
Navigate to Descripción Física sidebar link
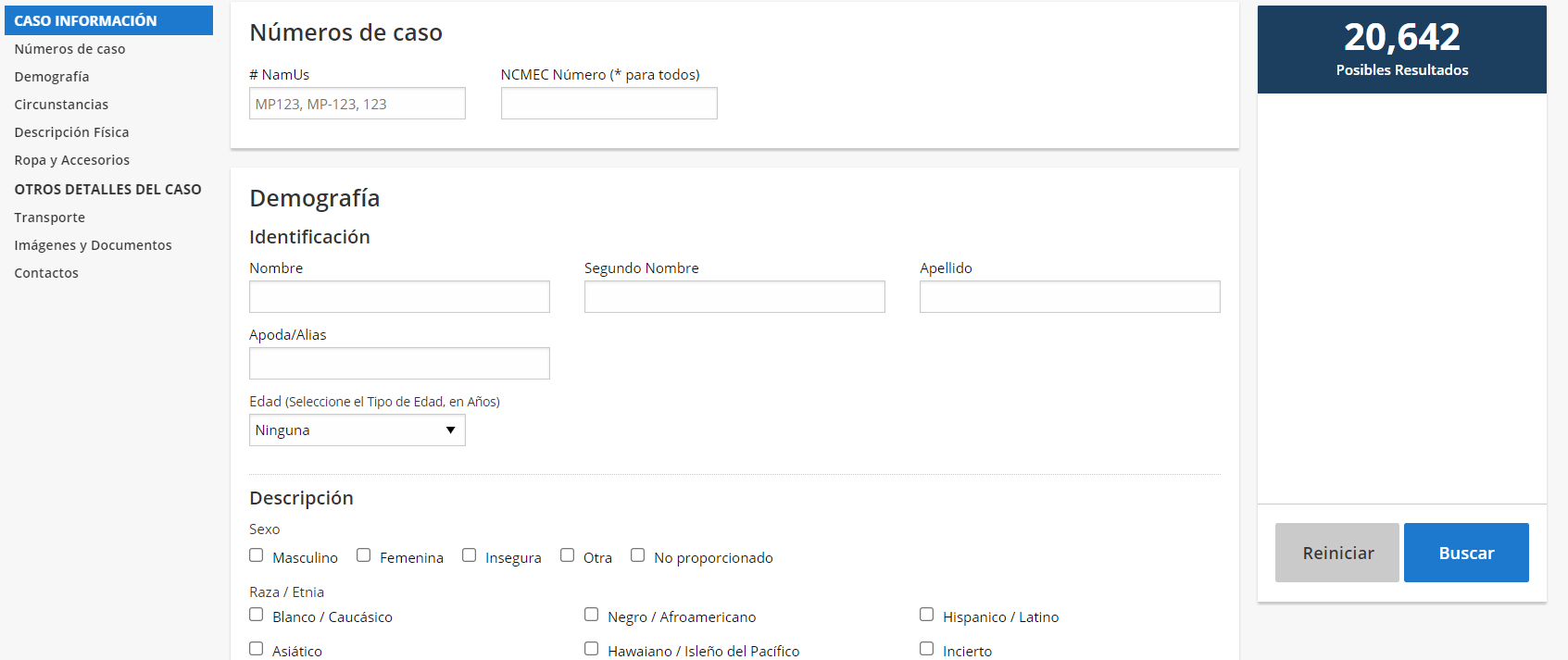pyautogui.click(x=71, y=132)
